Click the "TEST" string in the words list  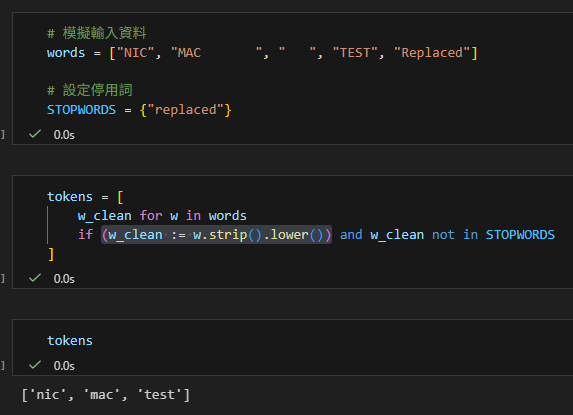(x=355, y=53)
